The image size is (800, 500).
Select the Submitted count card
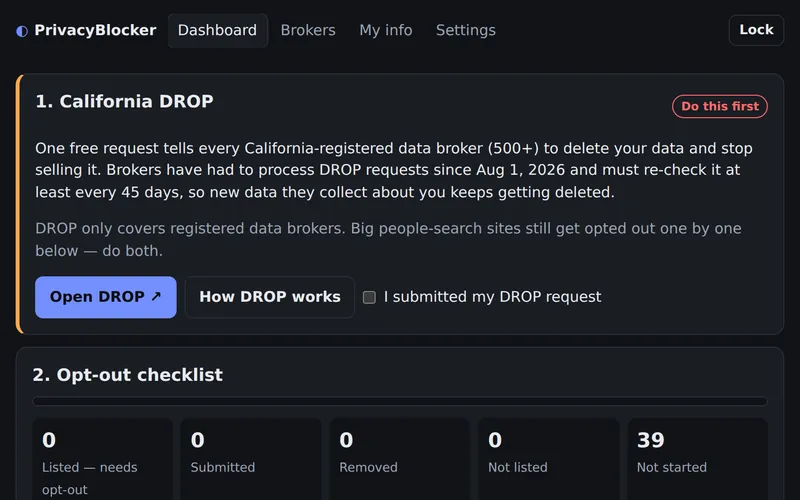click(x=251, y=459)
